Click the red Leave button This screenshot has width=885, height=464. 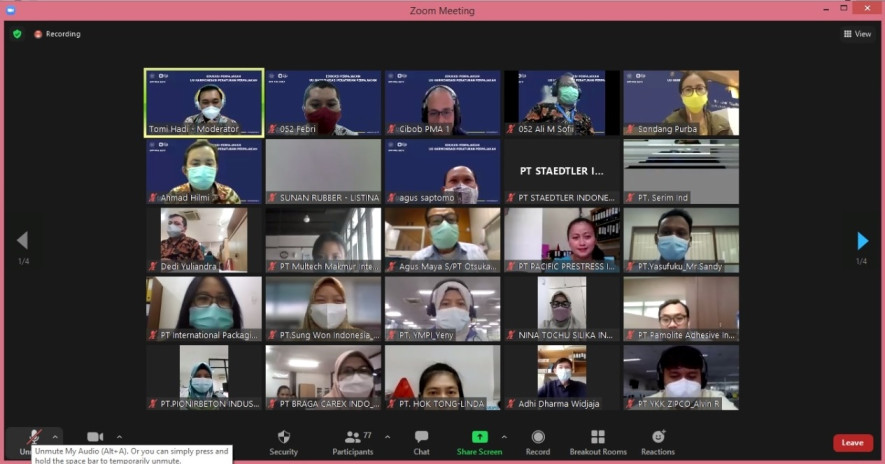tap(852, 442)
